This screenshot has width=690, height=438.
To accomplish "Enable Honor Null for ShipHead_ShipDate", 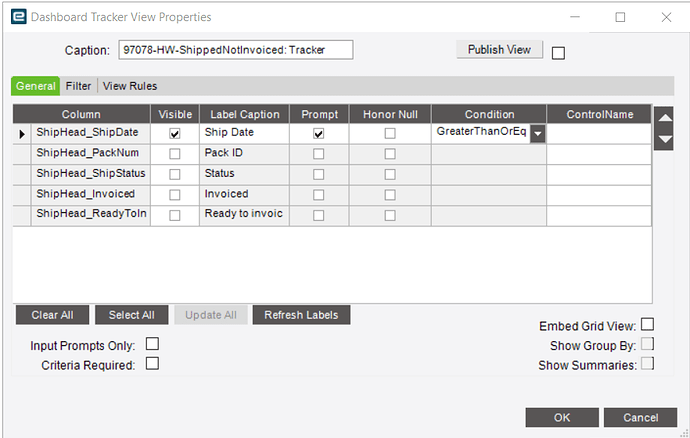I will (x=390, y=133).
